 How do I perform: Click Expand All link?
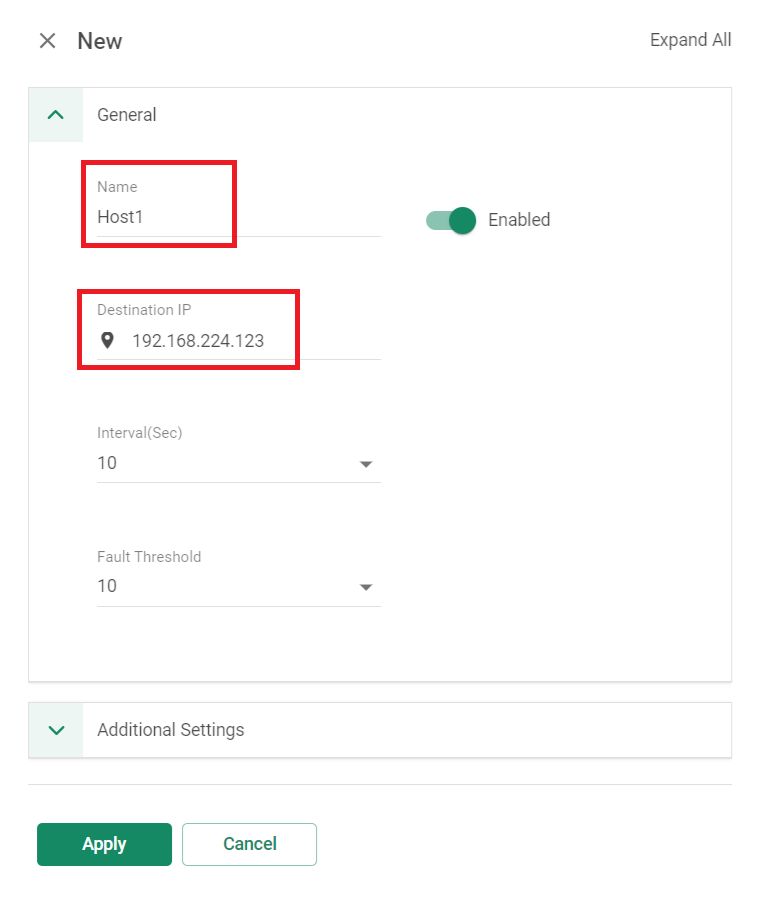click(690, 40)
